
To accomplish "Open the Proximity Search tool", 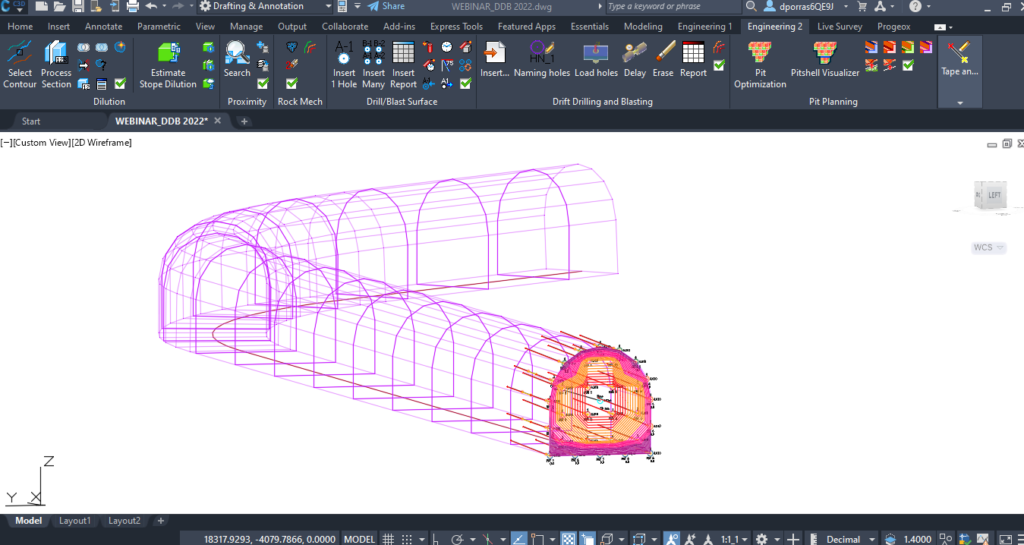I will point(236,59).
